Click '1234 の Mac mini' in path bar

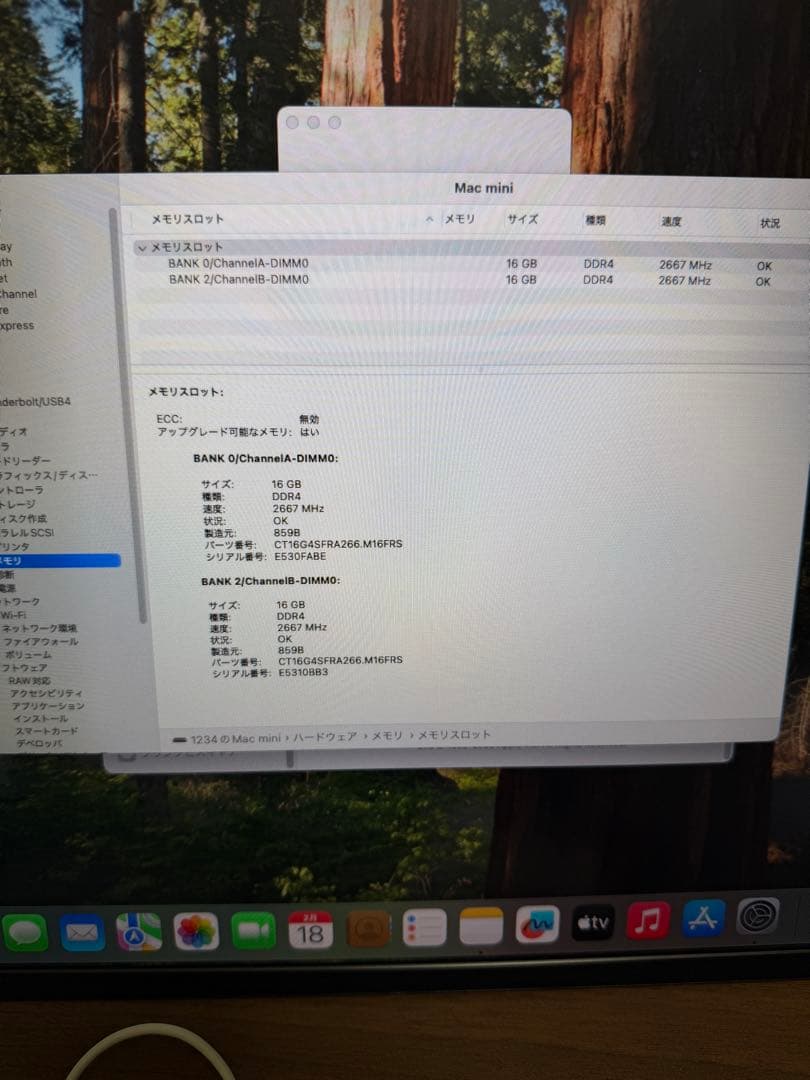235,739
